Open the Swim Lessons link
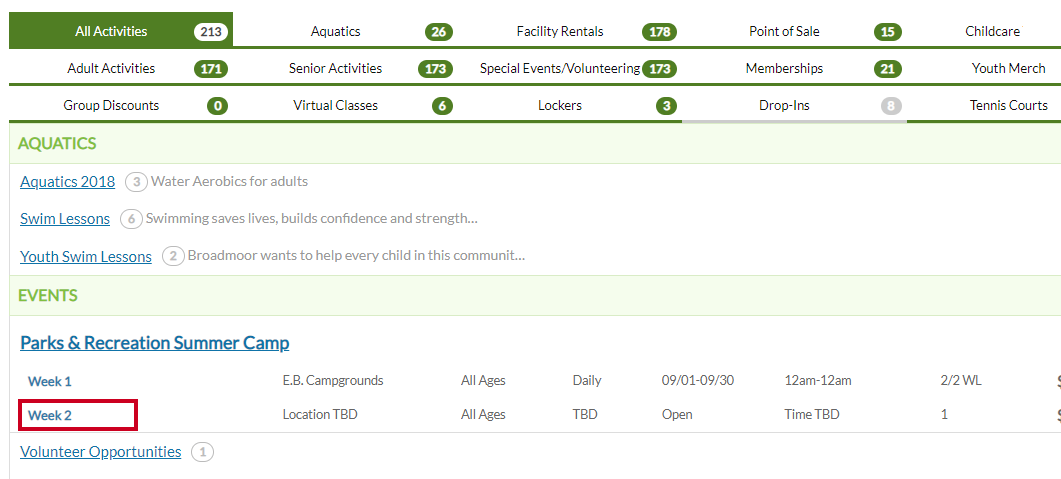This screenshot has height=479, width=1061. click(65, 219)
